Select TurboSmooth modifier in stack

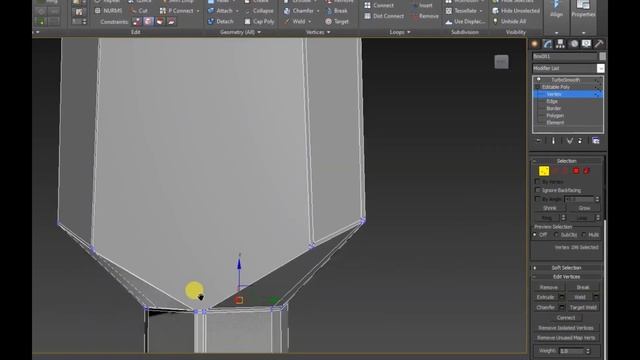[x=566, y=80]
